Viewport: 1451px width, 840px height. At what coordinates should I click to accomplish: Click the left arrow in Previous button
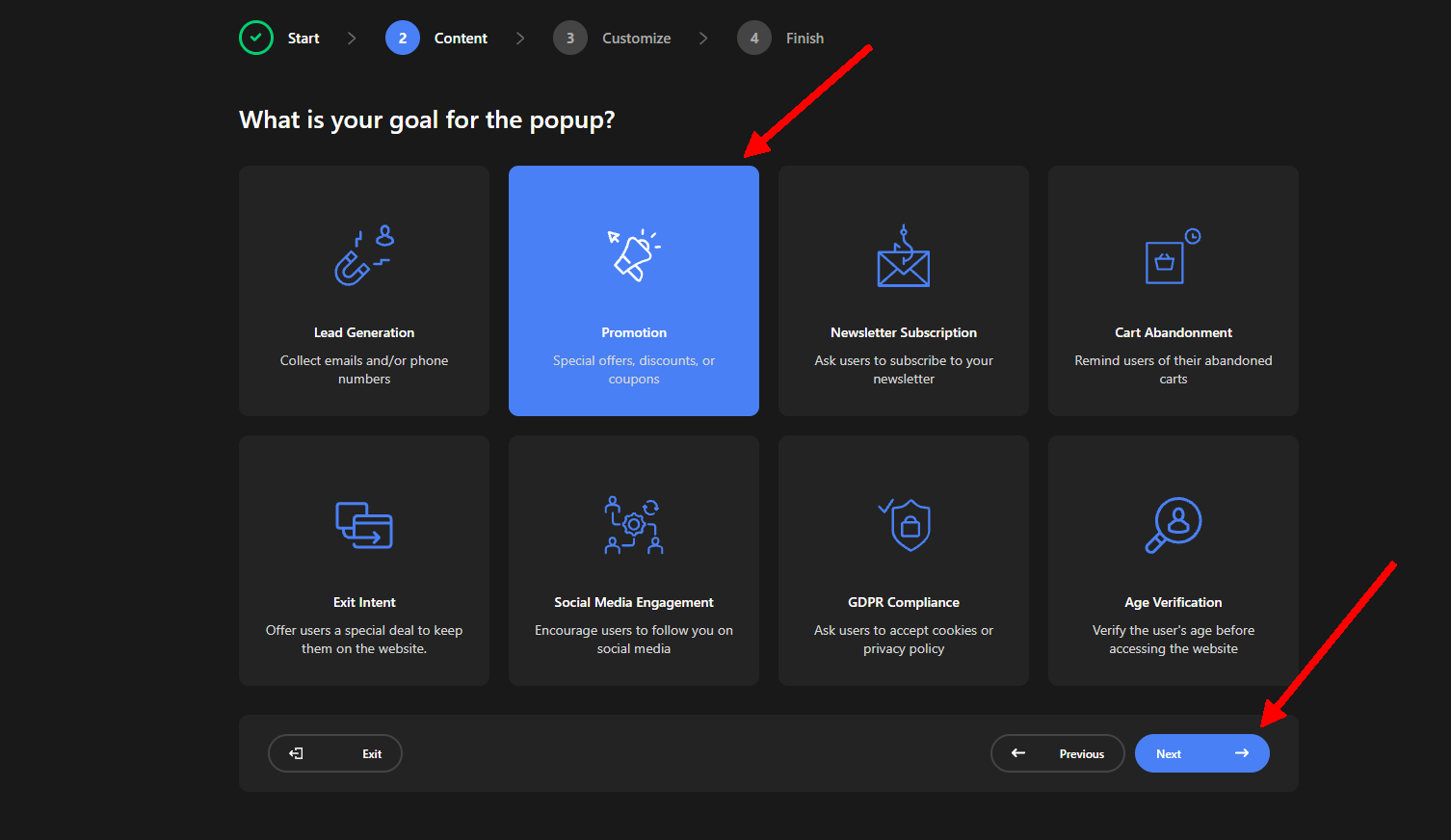tap(1018, 753)
